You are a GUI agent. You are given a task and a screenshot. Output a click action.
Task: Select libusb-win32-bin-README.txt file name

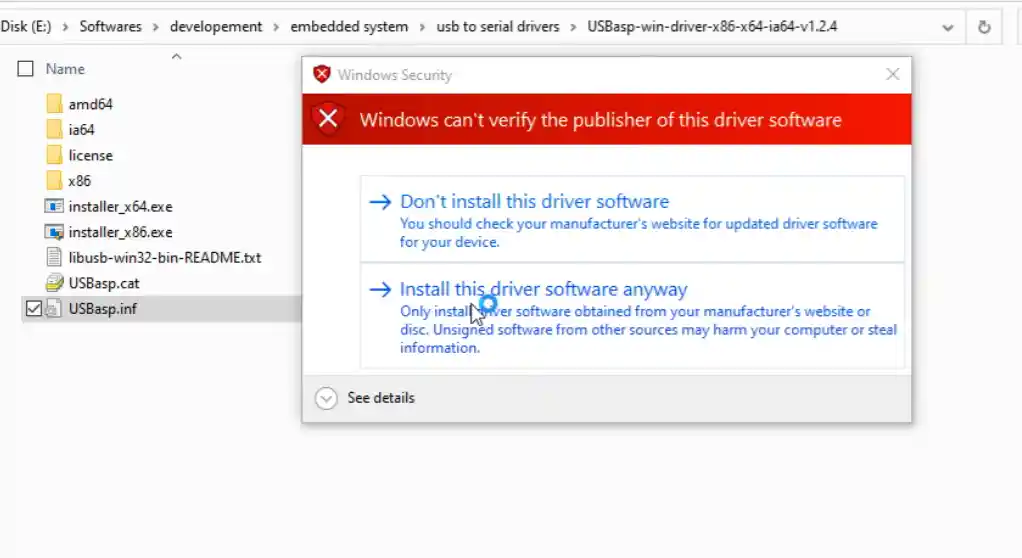[x=165, y=257]
